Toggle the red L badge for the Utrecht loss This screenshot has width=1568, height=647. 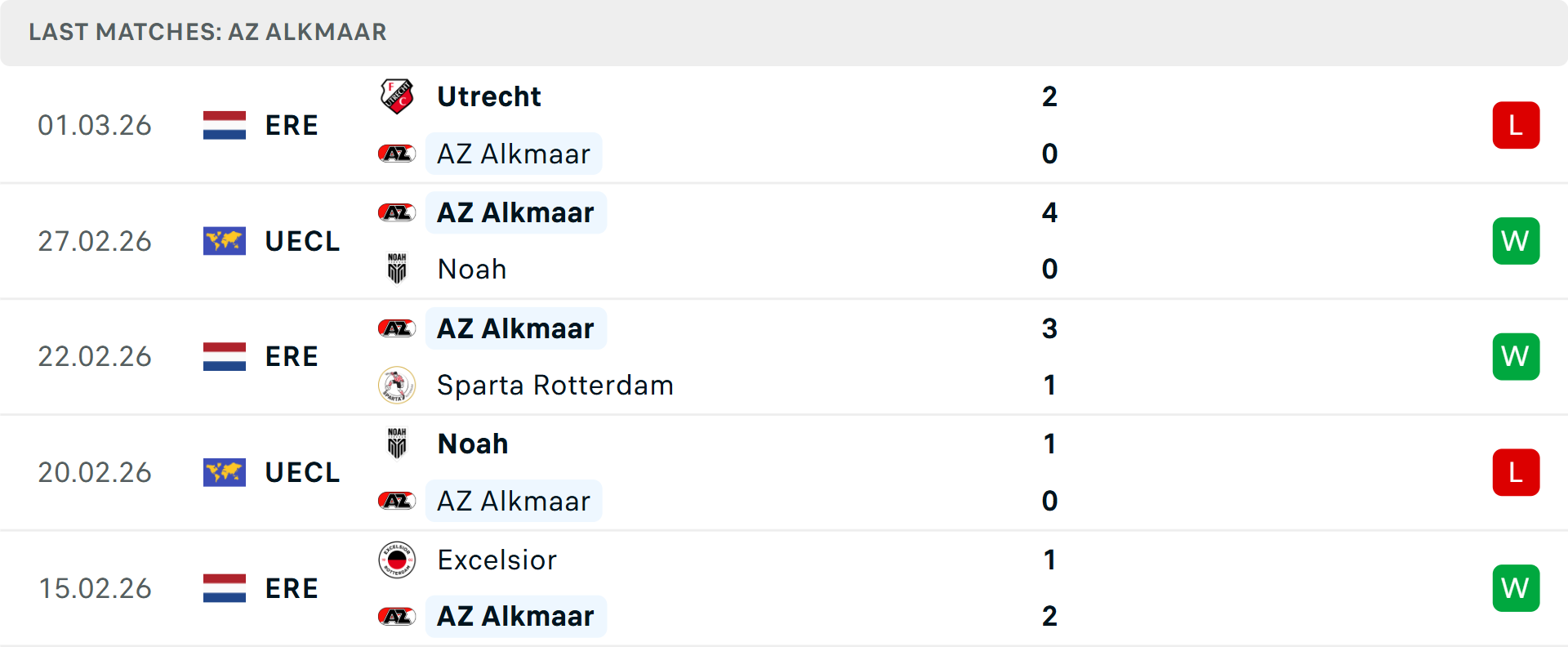(x=1516, y=124)
